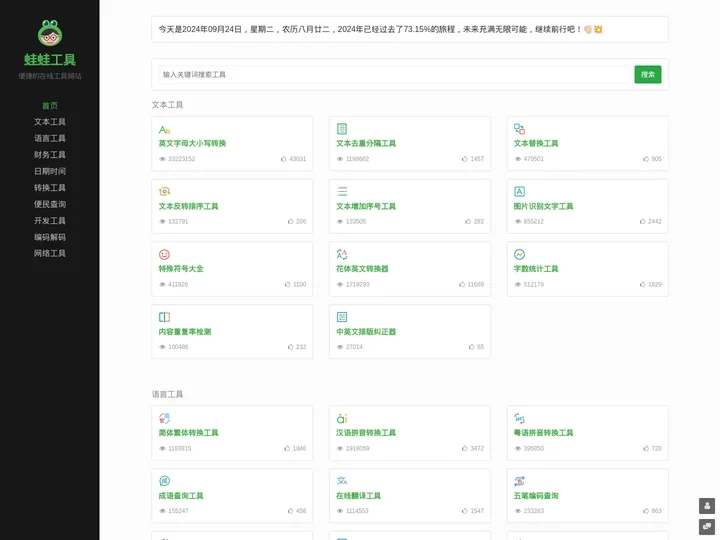
Task: Open the 文本替换工具 icon
Action: click(x=519, y=129)
